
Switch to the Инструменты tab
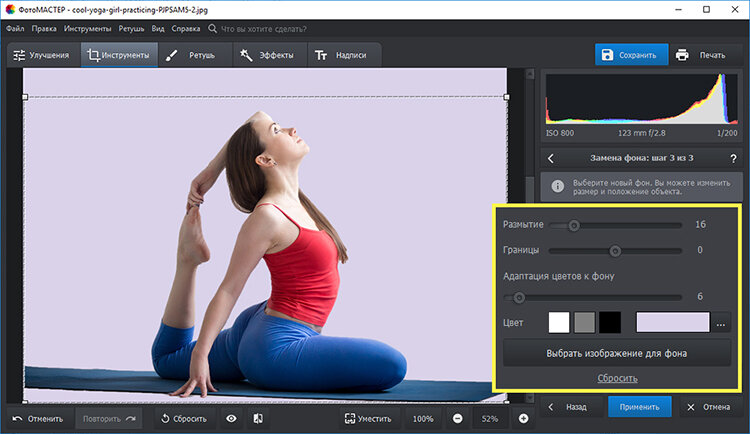click(x=119, y=56)
